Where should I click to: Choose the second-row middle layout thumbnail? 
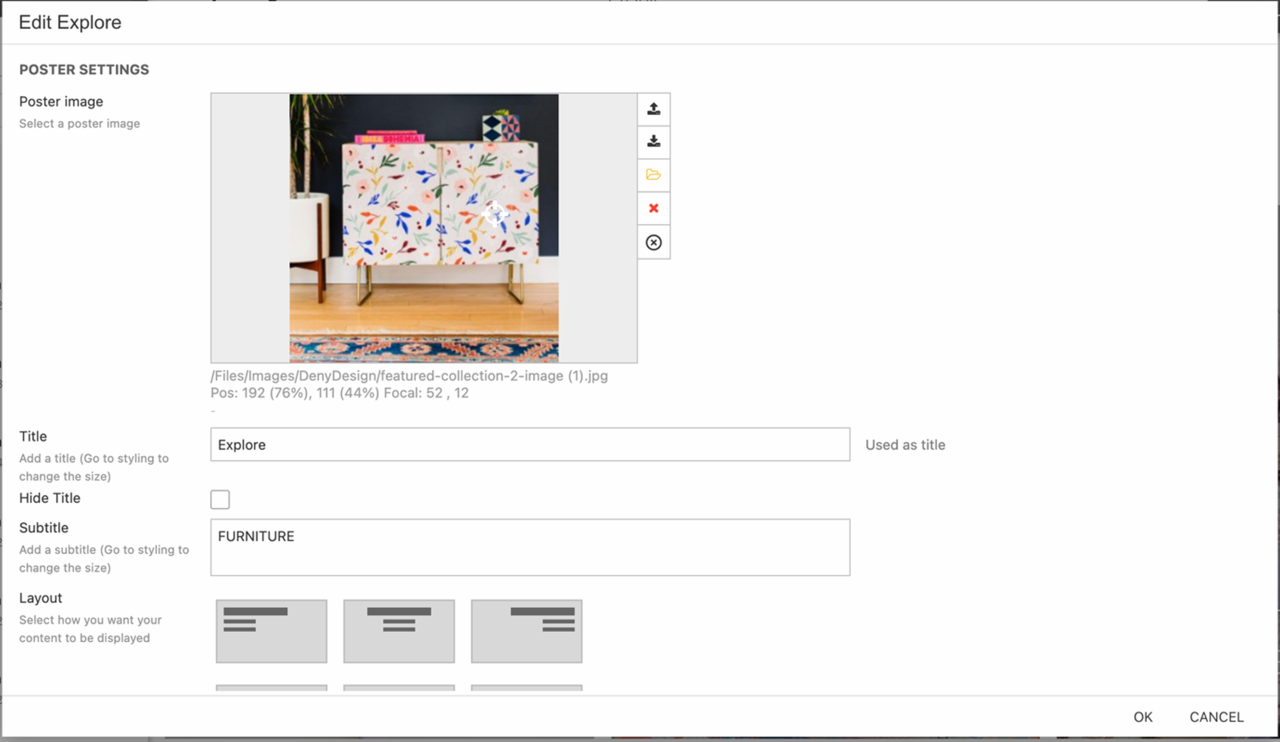(x=399, y=688)
